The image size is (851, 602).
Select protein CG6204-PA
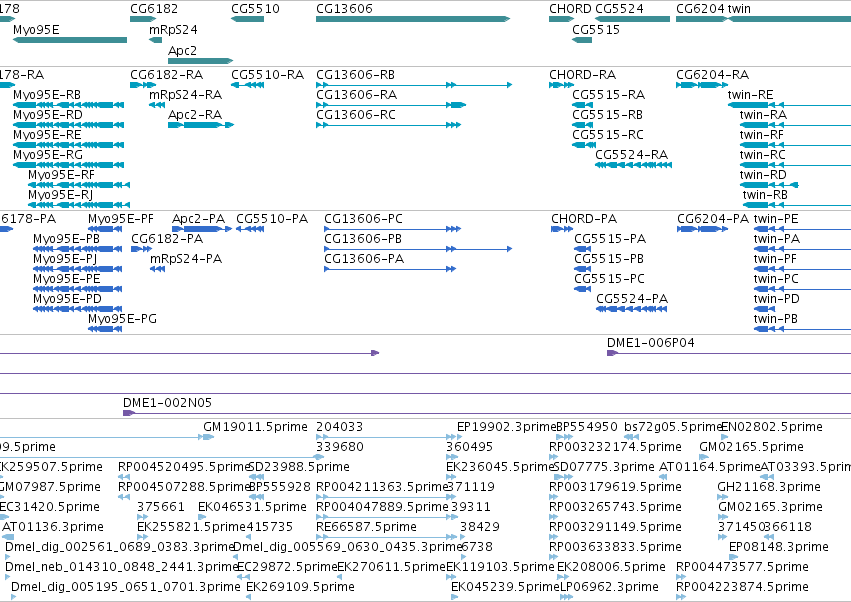(x=713, y=219)
